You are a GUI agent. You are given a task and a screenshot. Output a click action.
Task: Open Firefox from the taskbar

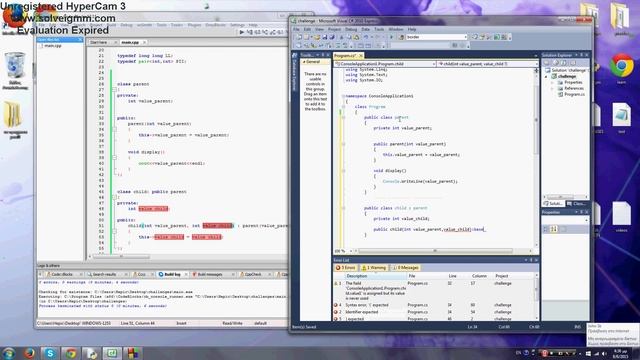pos(29,353)
